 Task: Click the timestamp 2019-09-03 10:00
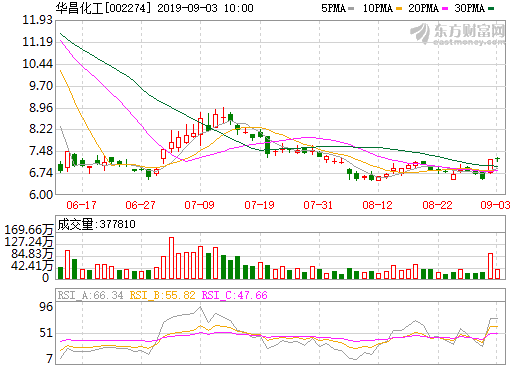point(205,8)
